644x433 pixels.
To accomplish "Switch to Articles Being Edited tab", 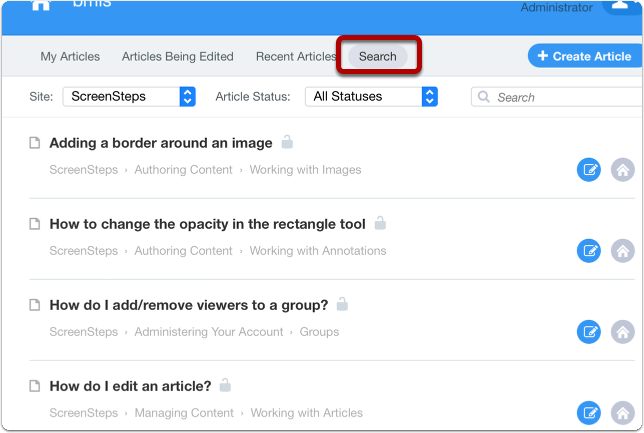I will click(x=177, y=56).
